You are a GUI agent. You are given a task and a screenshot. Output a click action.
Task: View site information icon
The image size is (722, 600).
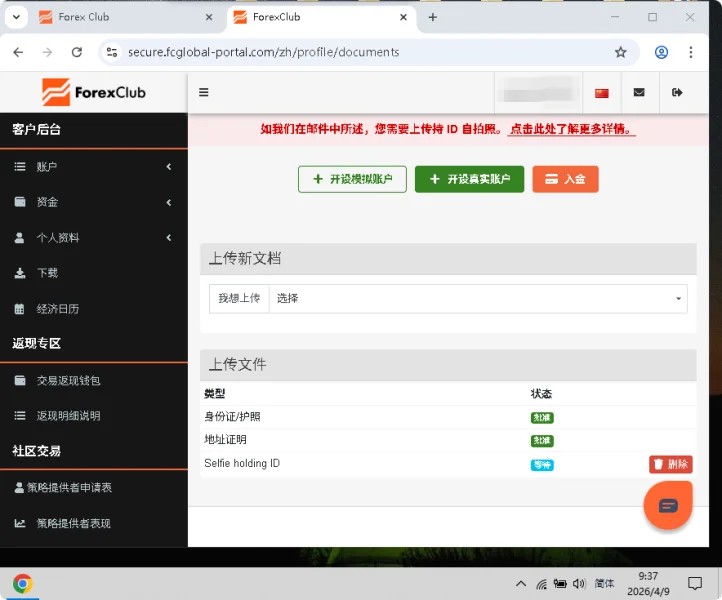pyautogui.click(x=112, y=52)
